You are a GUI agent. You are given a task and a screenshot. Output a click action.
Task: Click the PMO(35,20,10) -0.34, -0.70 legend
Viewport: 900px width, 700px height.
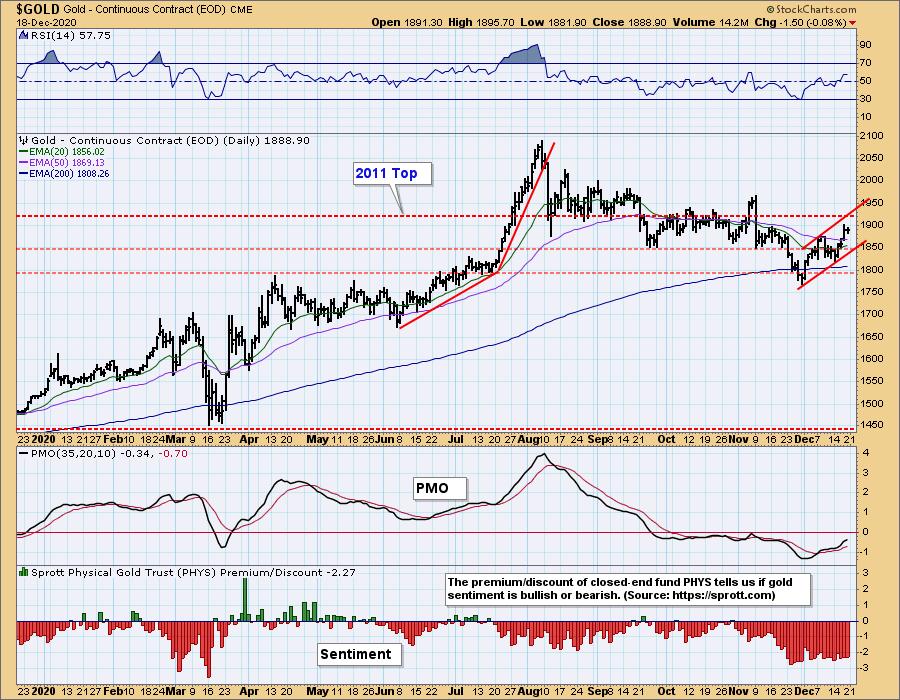103,453
